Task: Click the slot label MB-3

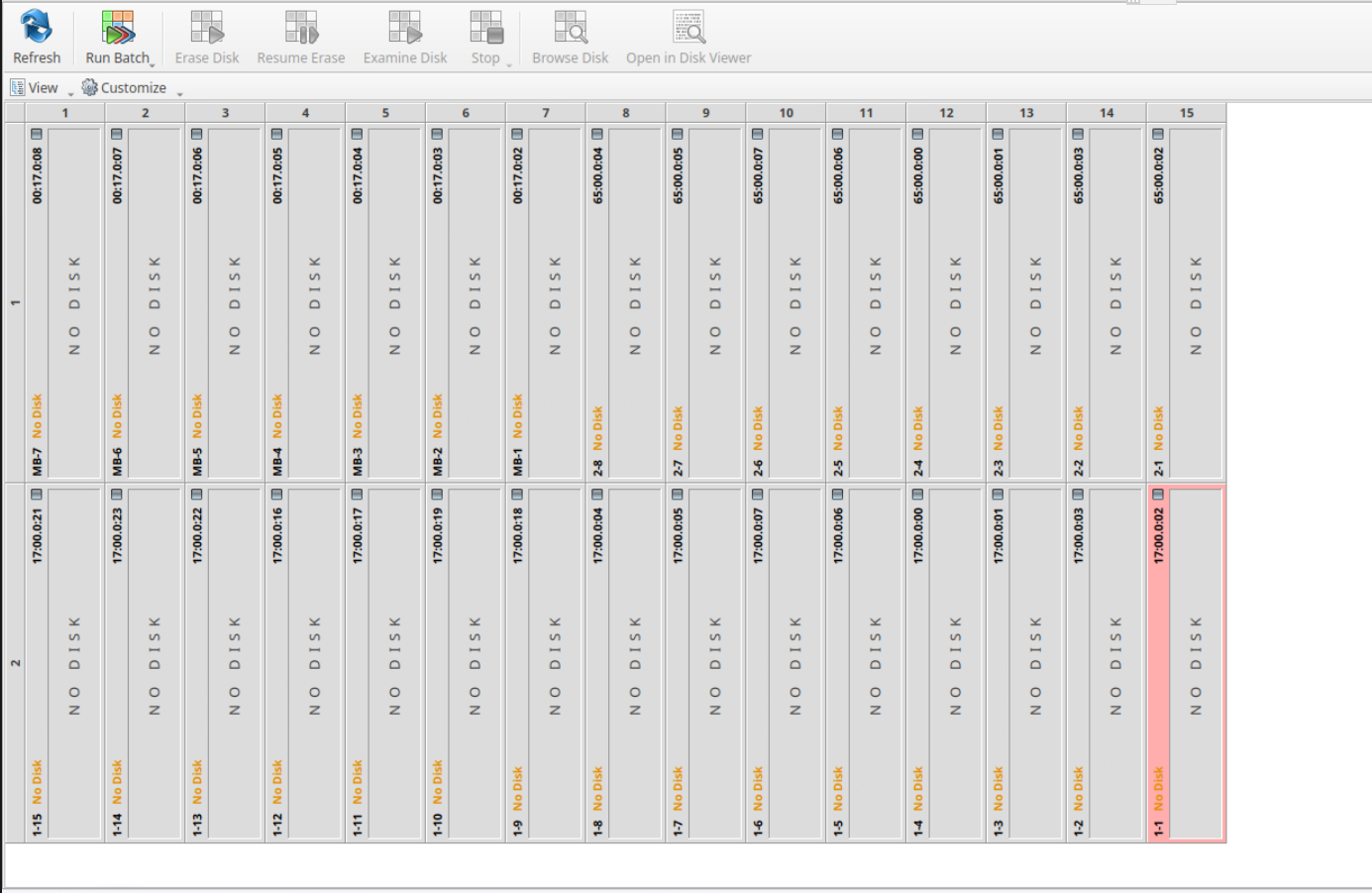Action: 358,461
